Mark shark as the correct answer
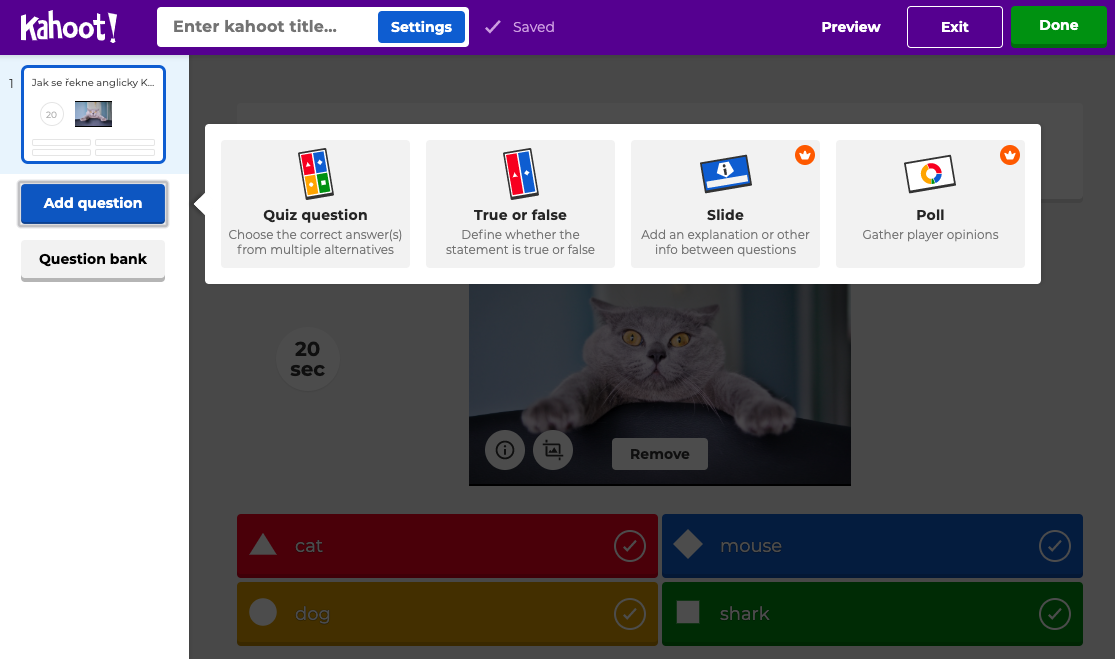The height and width of the screenshot is (659, 1115). click(x=1055, y=614)
